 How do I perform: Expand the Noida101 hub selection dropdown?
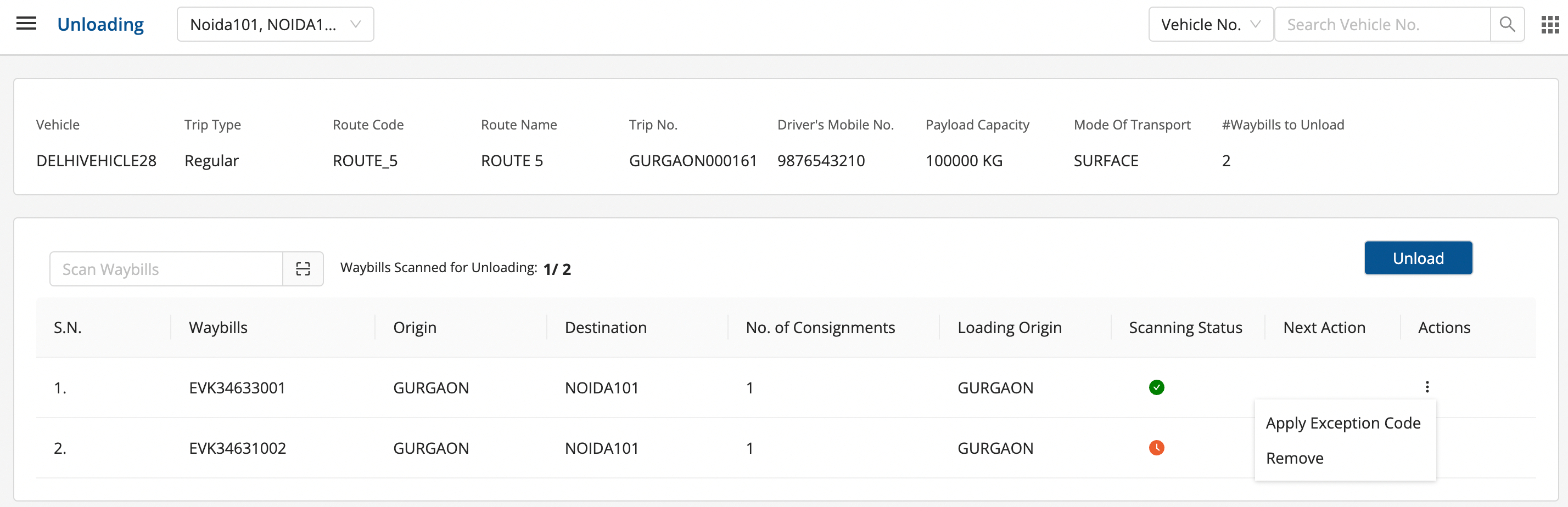pyautogui.click(x=275, y=24)
